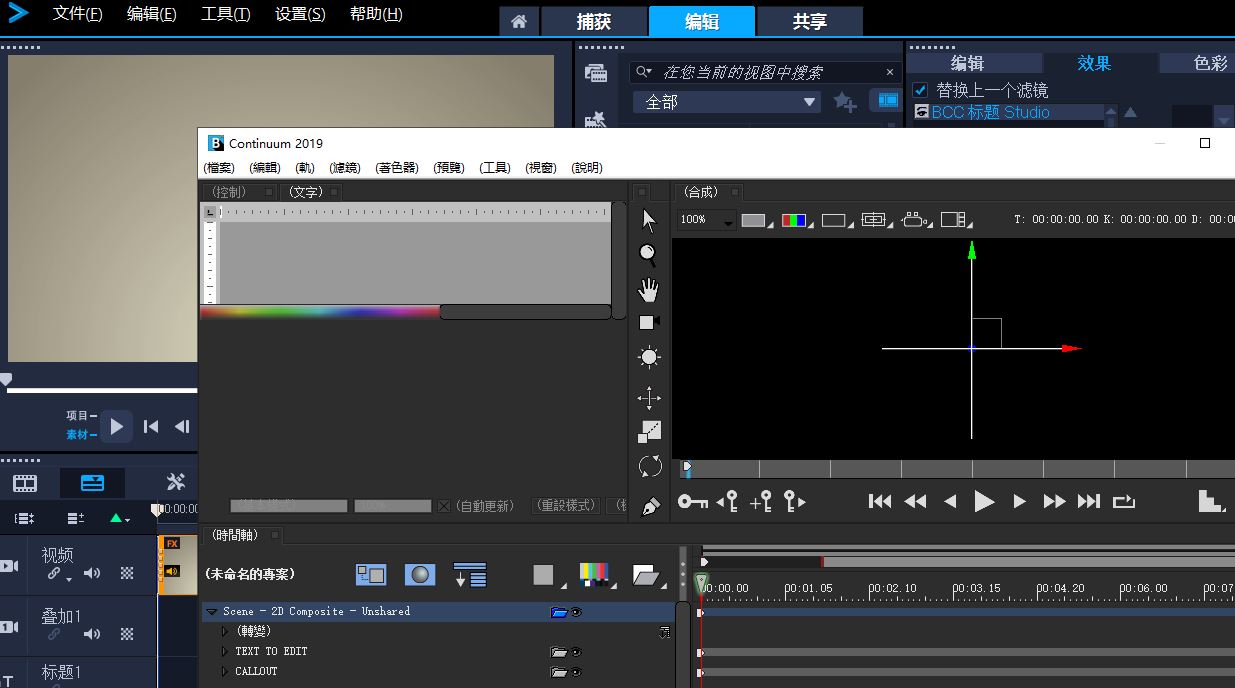Image resolution: width=1235 pixels, height=688 pixels.
Task: Open the 全部 category dropdown
Action: [727, 102]
